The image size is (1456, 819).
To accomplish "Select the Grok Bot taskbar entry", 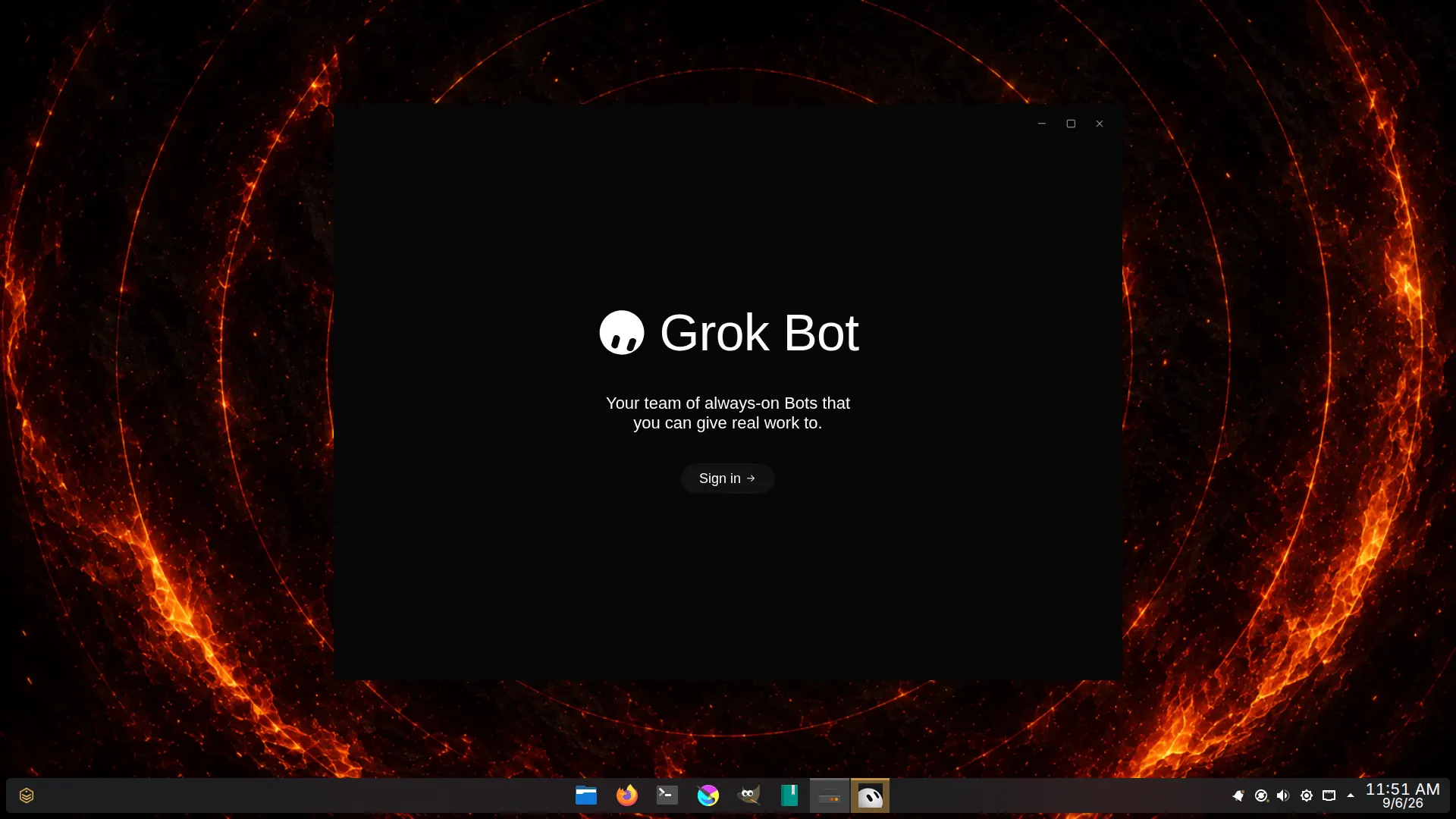I will click(x=870, y=795).
